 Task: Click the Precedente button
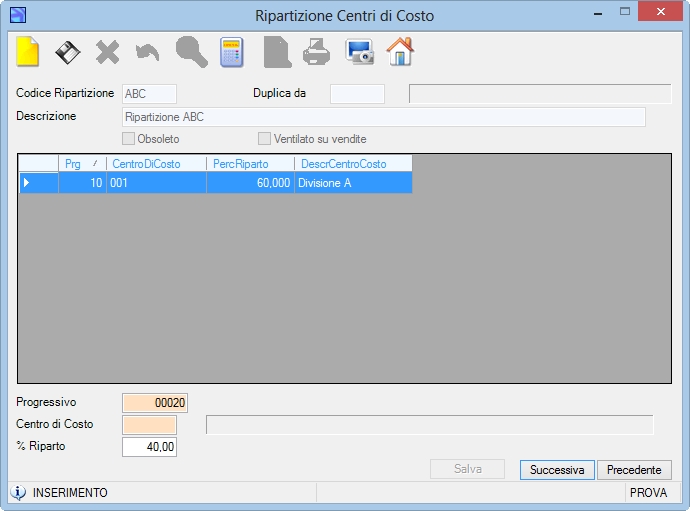[634, 470]
